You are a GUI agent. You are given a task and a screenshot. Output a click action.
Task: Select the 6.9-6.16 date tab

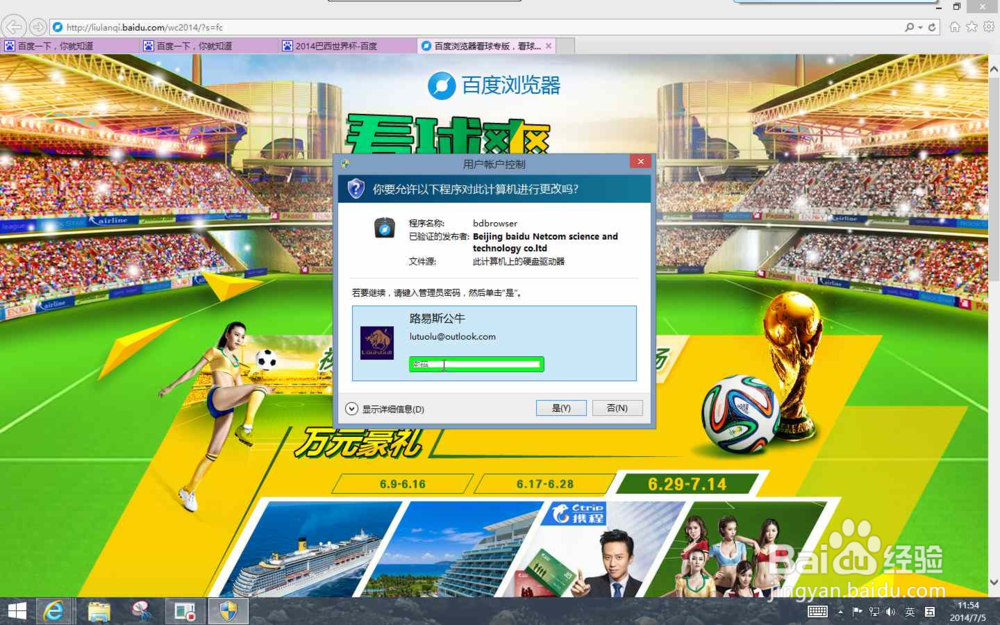pyautogui.click(x=402, y=484)
